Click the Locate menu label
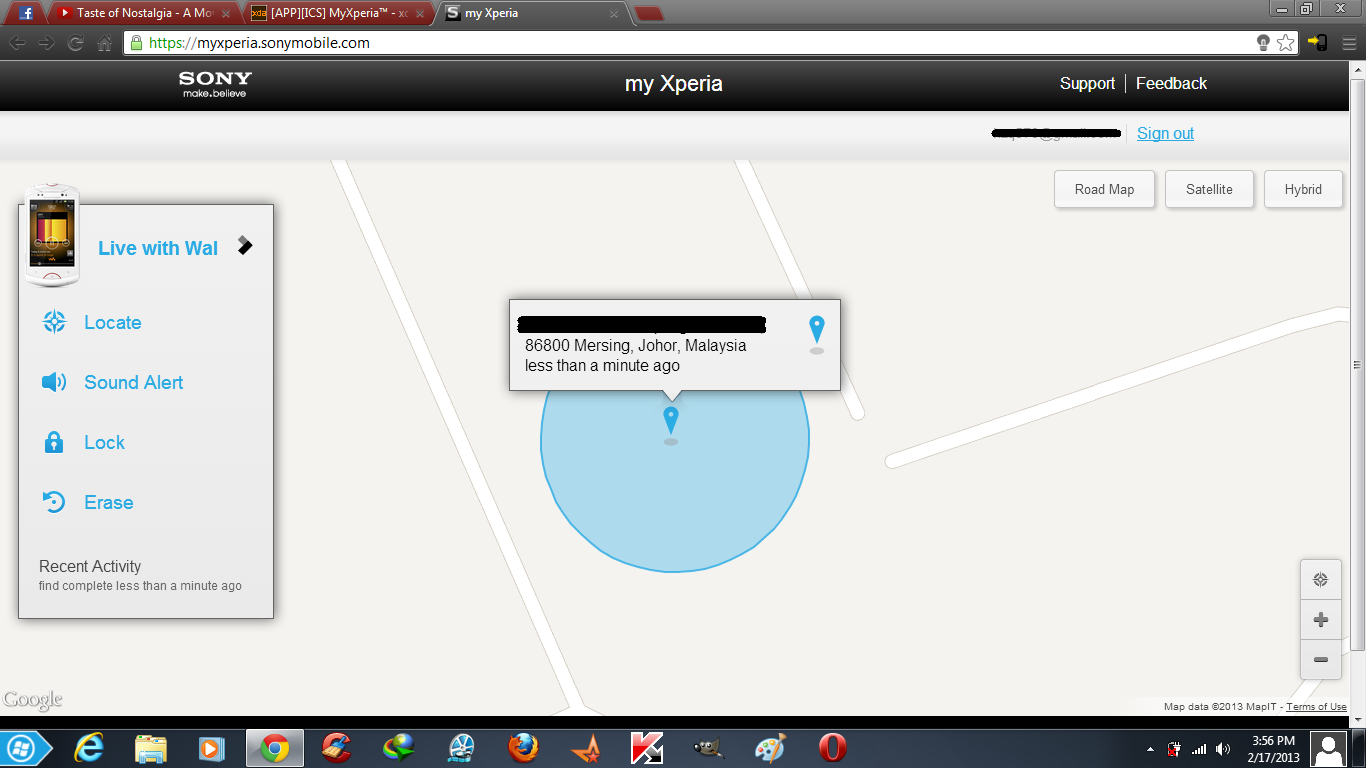Image resolution: width=1366 pixels, height=768 pixels. pos(113,322)
